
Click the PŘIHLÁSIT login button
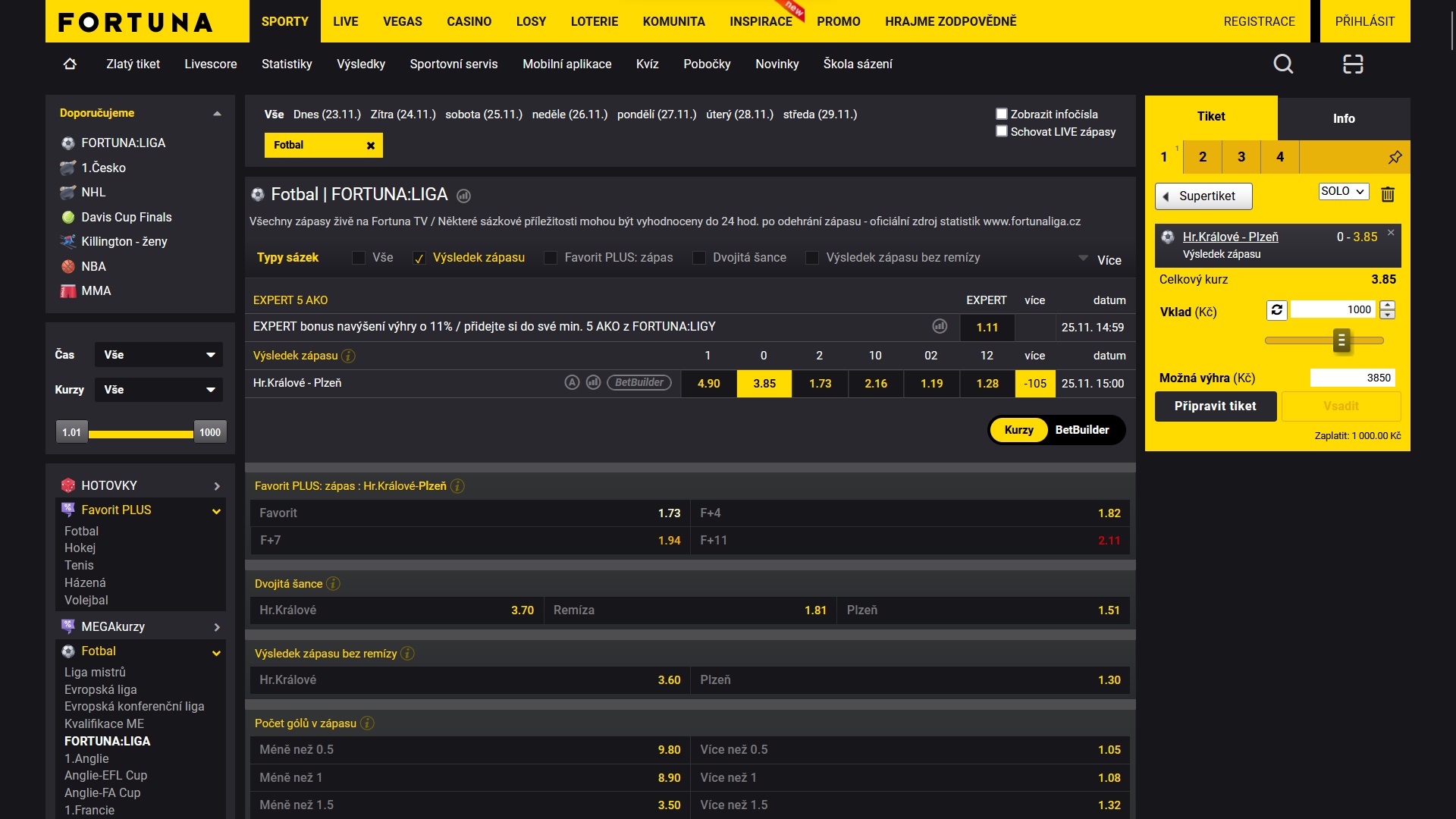(x=1365, y=21)
